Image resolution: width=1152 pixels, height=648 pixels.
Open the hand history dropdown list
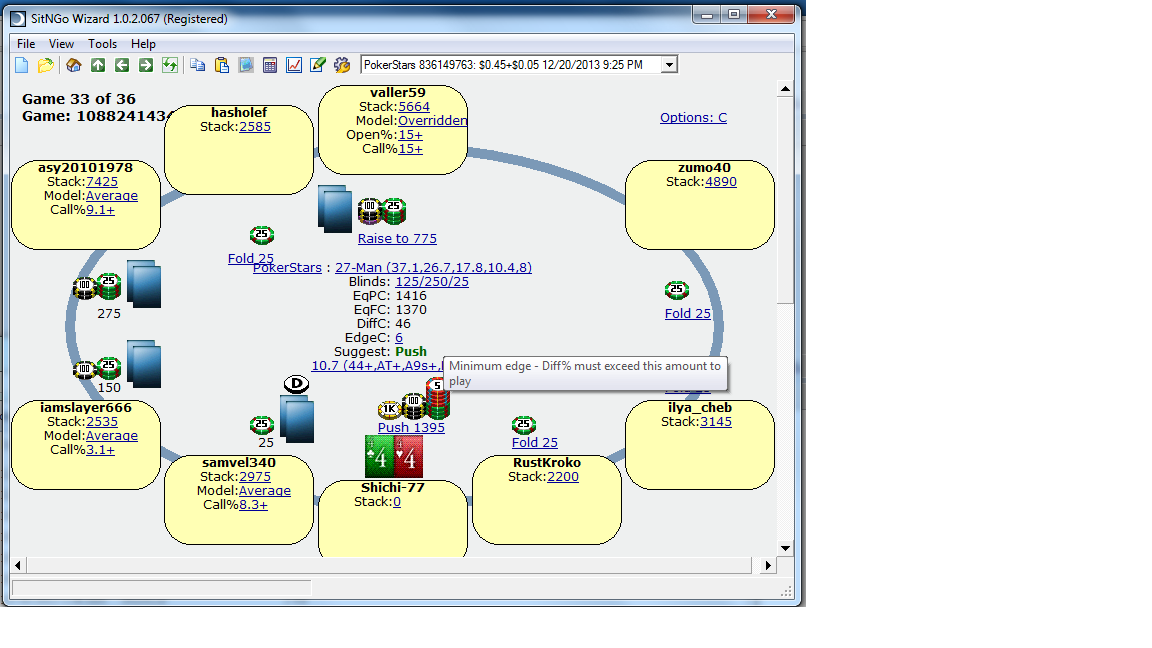(669, 65)
